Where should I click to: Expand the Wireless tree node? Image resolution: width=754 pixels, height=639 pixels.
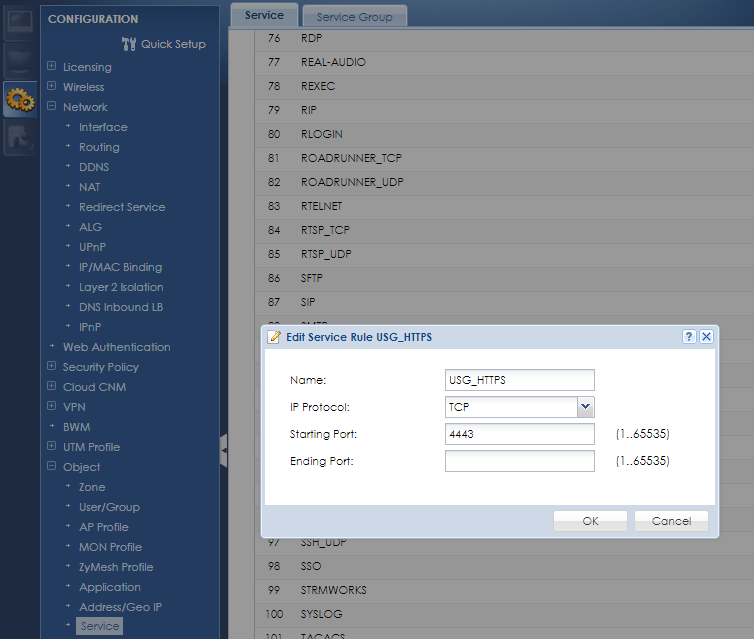click(52, 87)
